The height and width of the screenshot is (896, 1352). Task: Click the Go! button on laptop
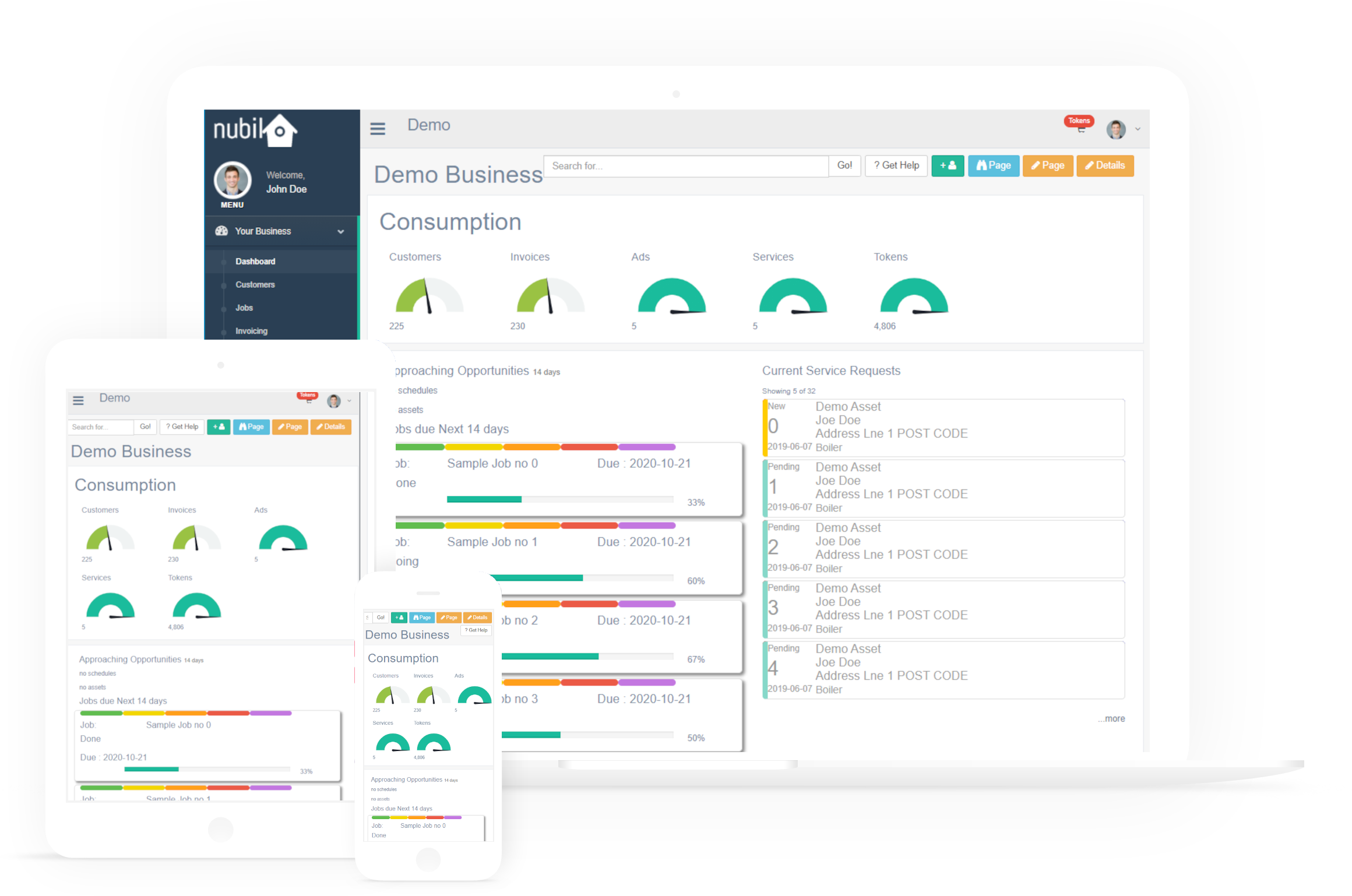click(844, 165)
